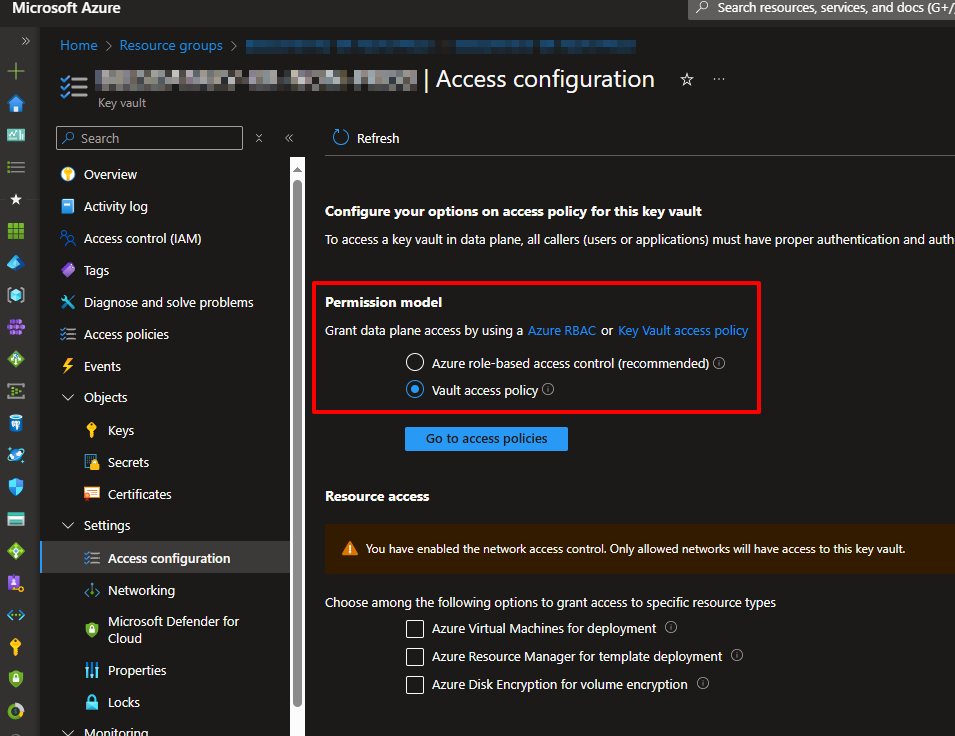Open Networking under Settings
Screen dimensions: 955x736
point(141,590)
